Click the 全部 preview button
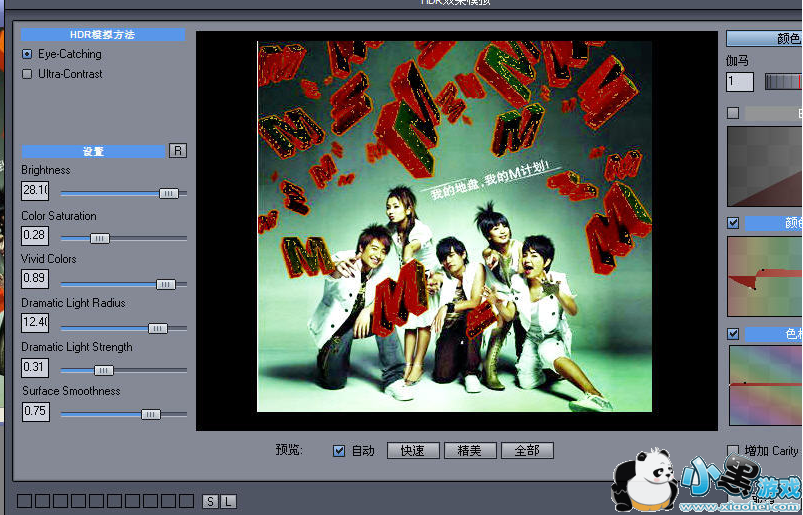Screen dimensions: 803x515 pos(527,450)
